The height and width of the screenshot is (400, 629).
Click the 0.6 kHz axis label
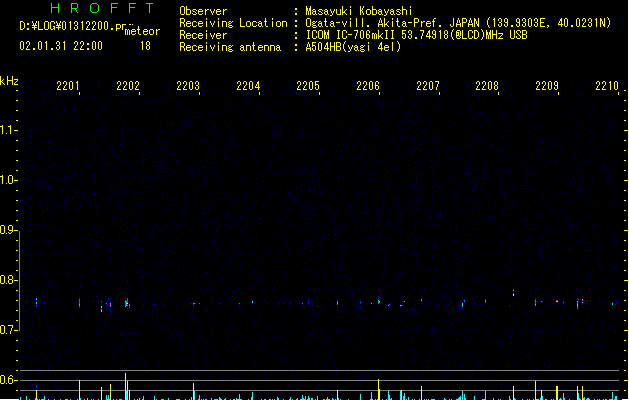click(x=8, y=380)
